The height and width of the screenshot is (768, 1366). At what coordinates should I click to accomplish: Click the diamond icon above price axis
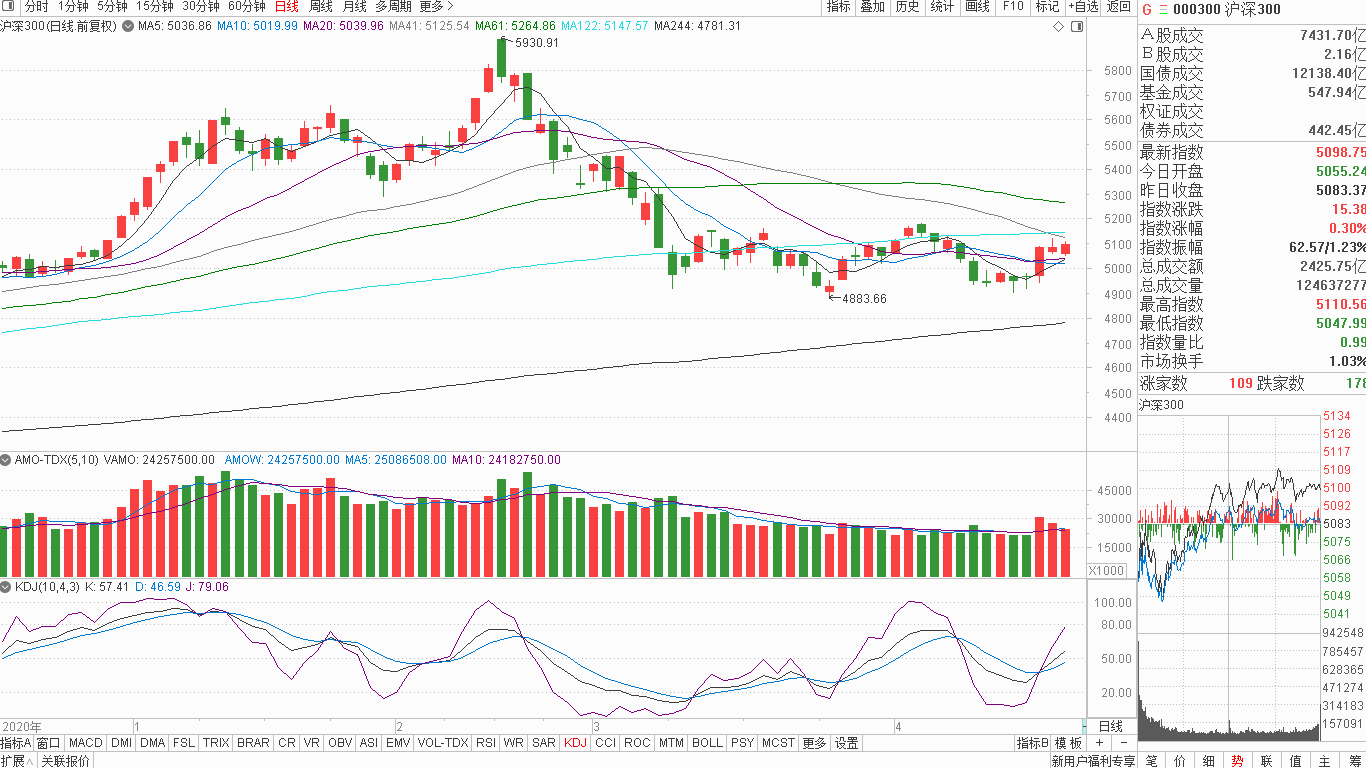[x=1058, y=26]
